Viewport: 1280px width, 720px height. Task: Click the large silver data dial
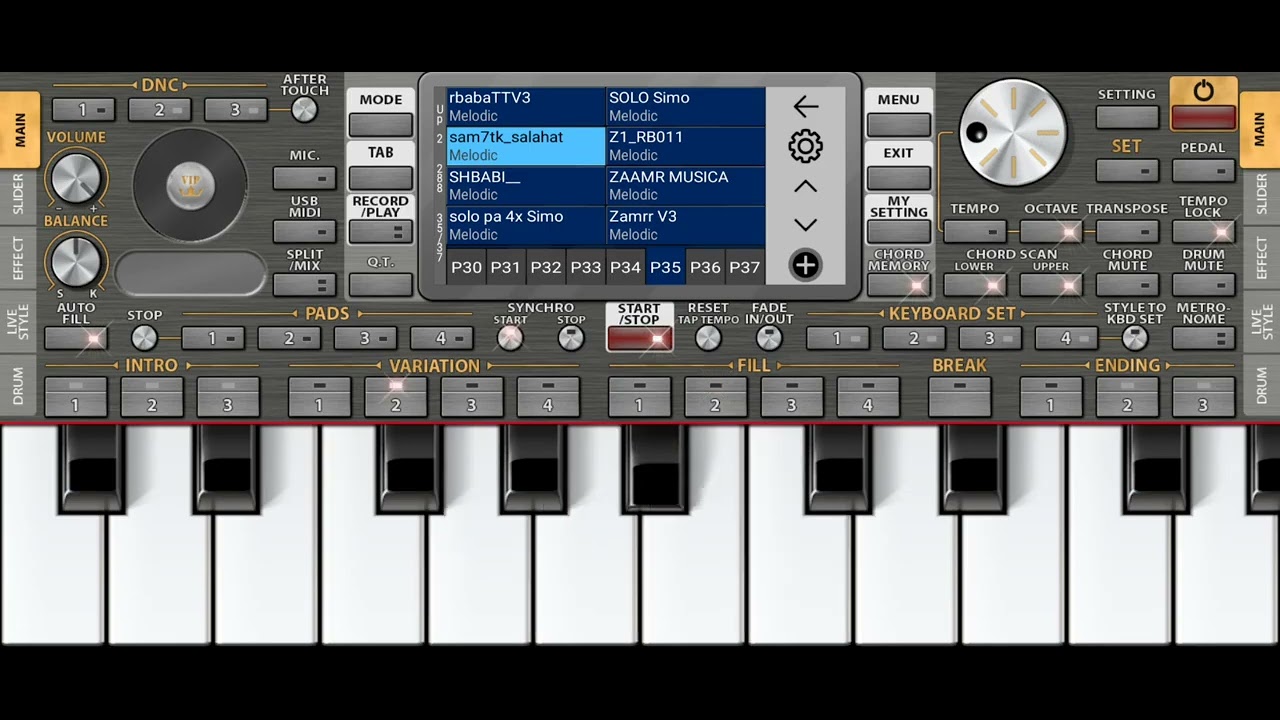tap(1013, 133)
